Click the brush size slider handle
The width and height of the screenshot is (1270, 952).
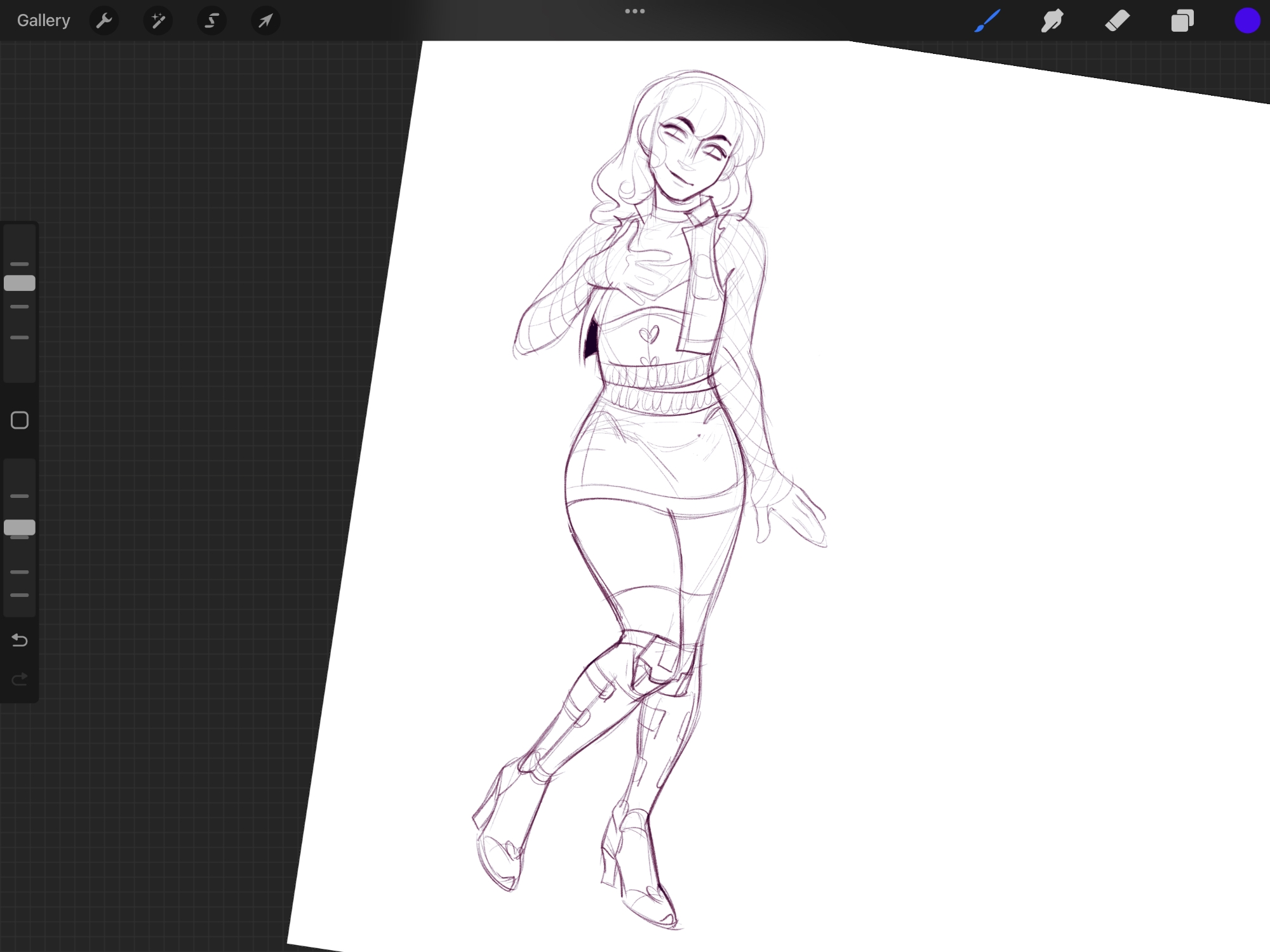coord(20,283)
